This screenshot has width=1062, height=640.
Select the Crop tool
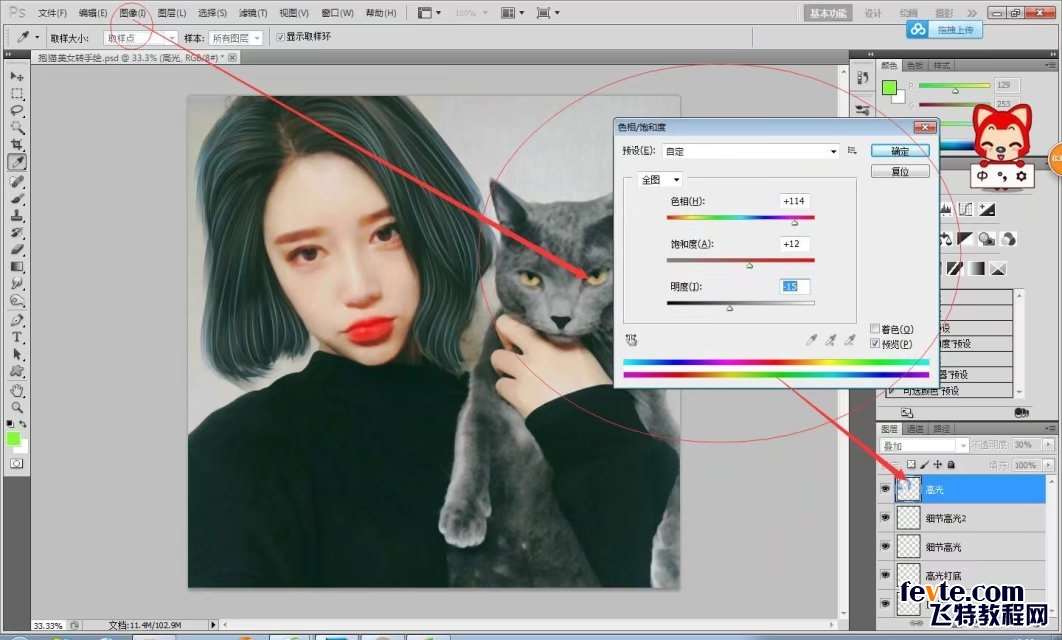[17, 144]
